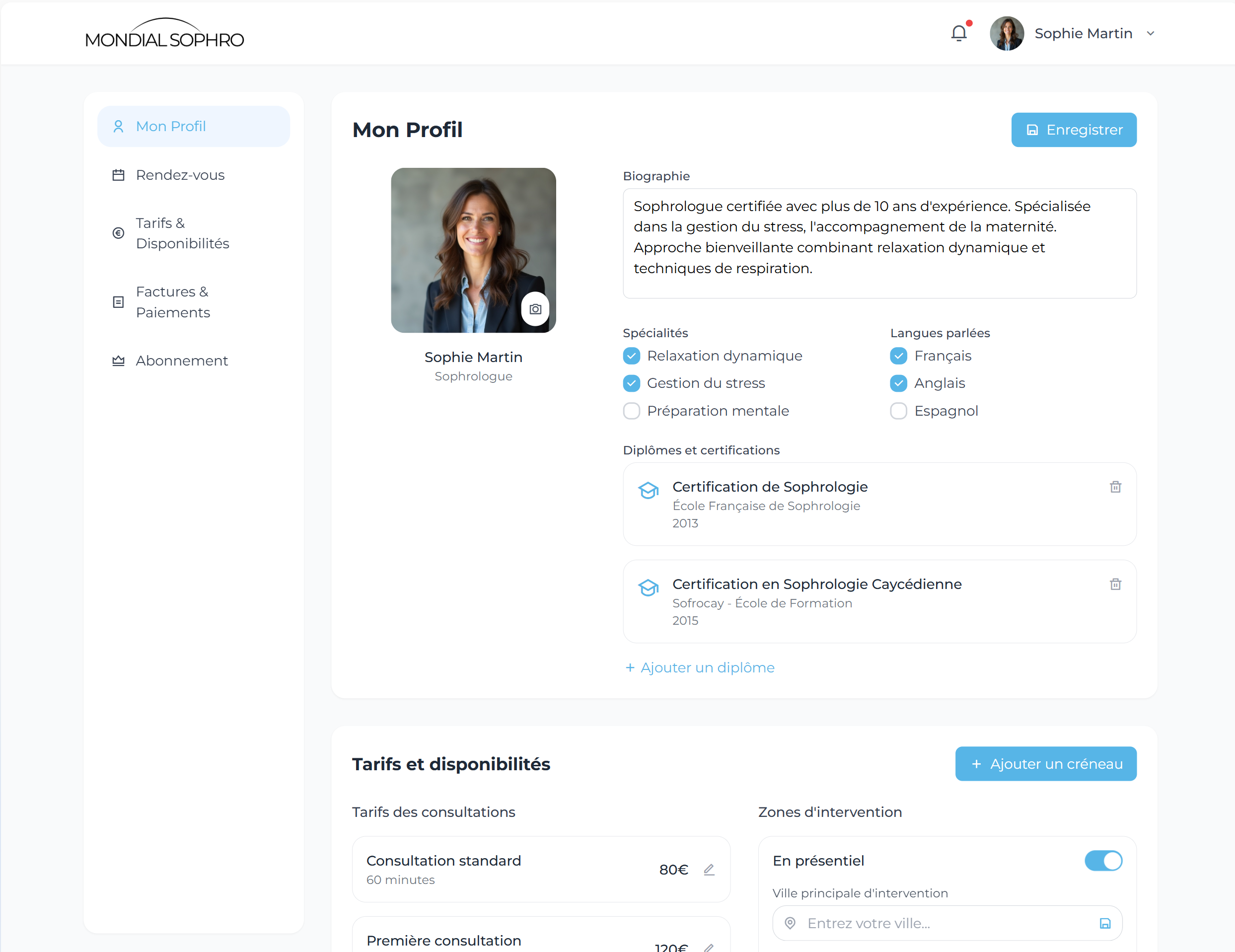This screenshot has height=952, width=1235.
Task: Uncheck the Anglais language
Action: tap(898, 383)
